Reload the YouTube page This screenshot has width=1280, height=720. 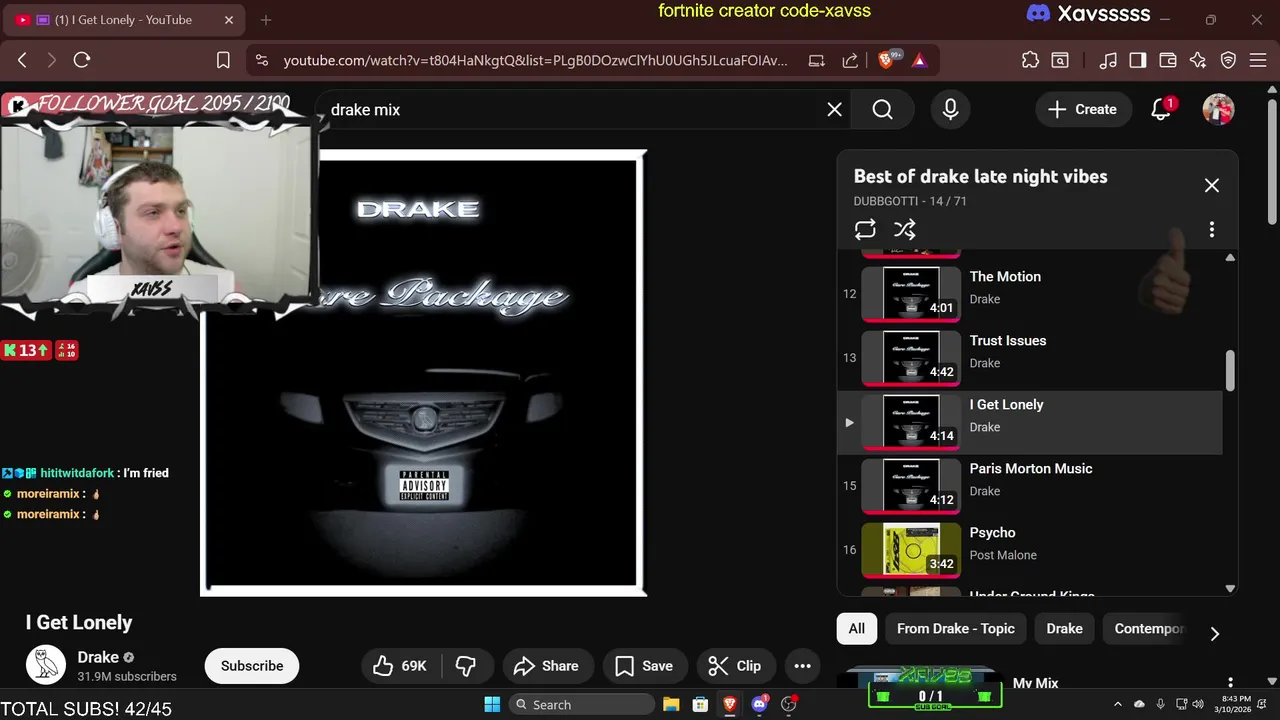tap(82, 60)
